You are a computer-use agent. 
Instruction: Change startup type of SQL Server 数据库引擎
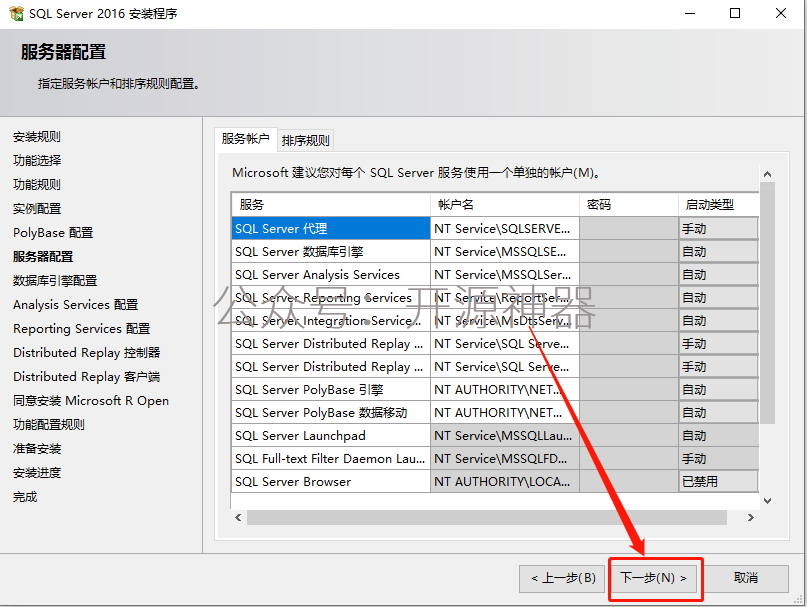coord(717,251)
